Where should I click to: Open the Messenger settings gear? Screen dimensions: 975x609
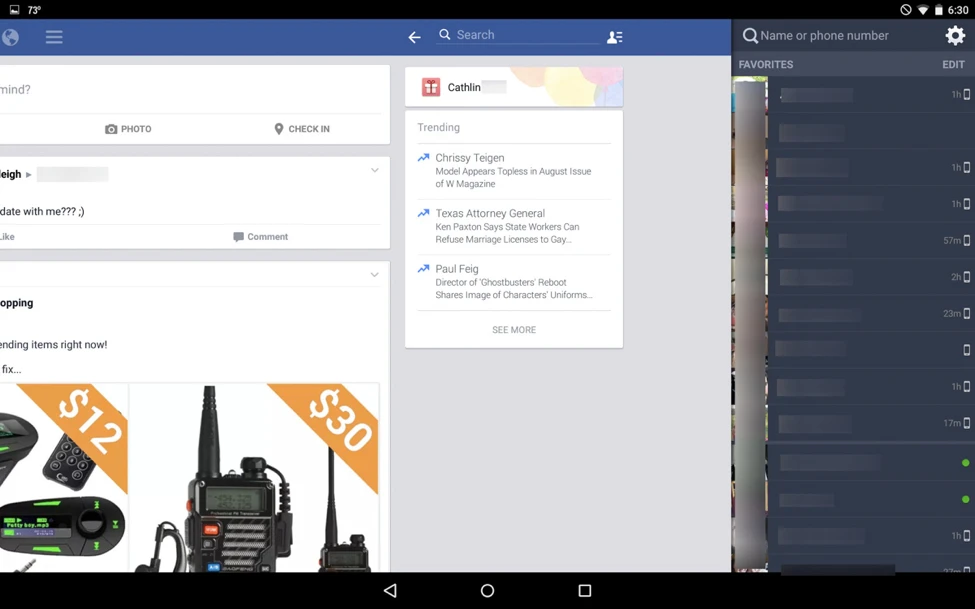956,35
